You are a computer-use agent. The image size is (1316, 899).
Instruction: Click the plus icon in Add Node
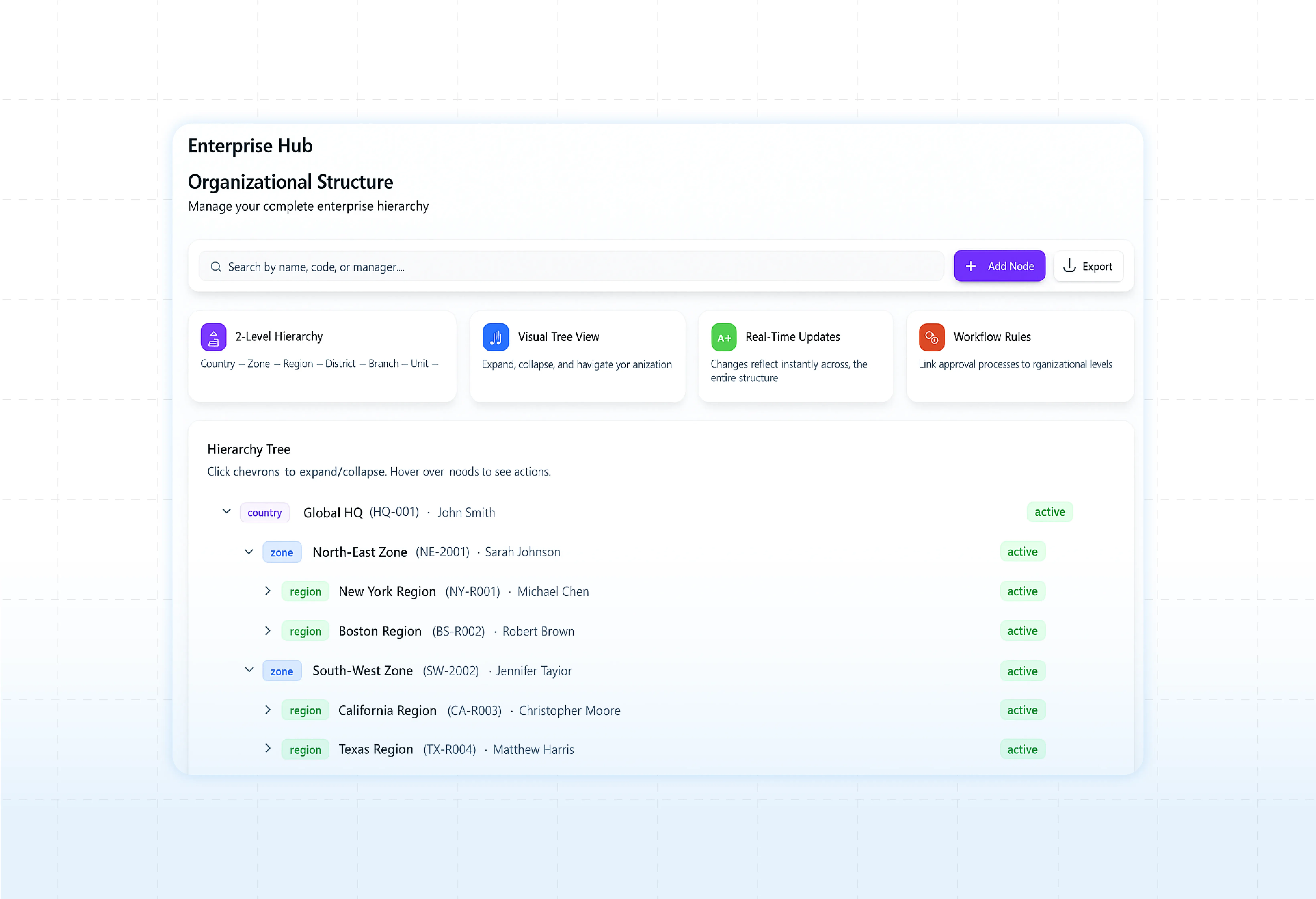pos(971,266)
